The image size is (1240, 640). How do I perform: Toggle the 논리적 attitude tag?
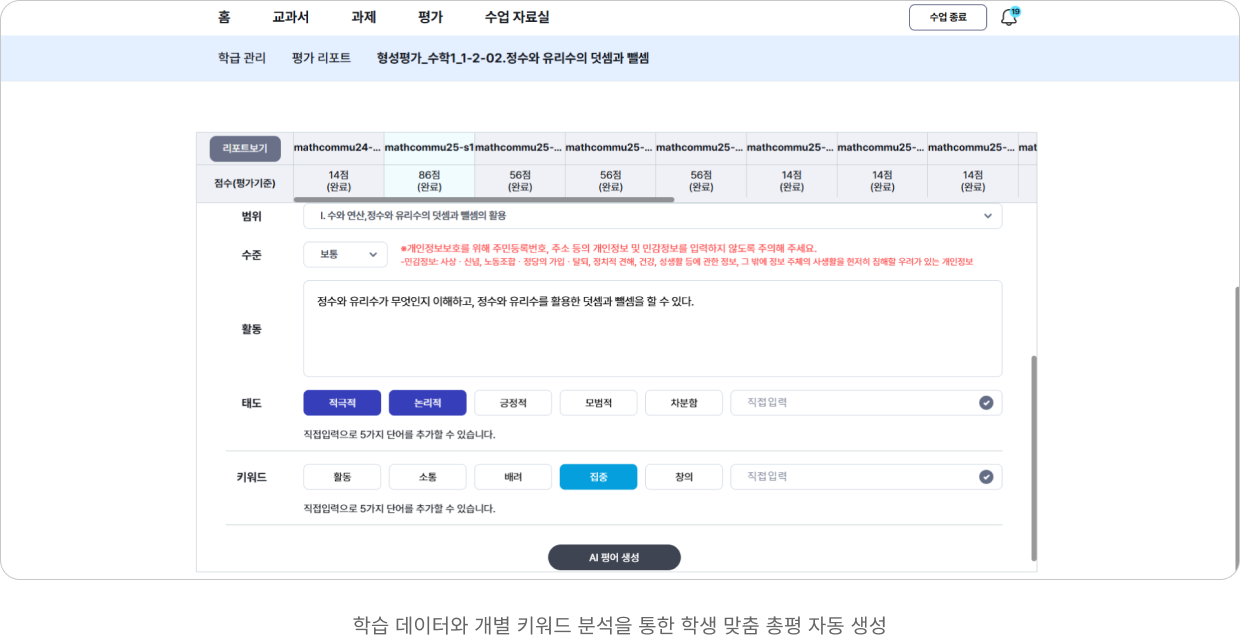[427, 403]
